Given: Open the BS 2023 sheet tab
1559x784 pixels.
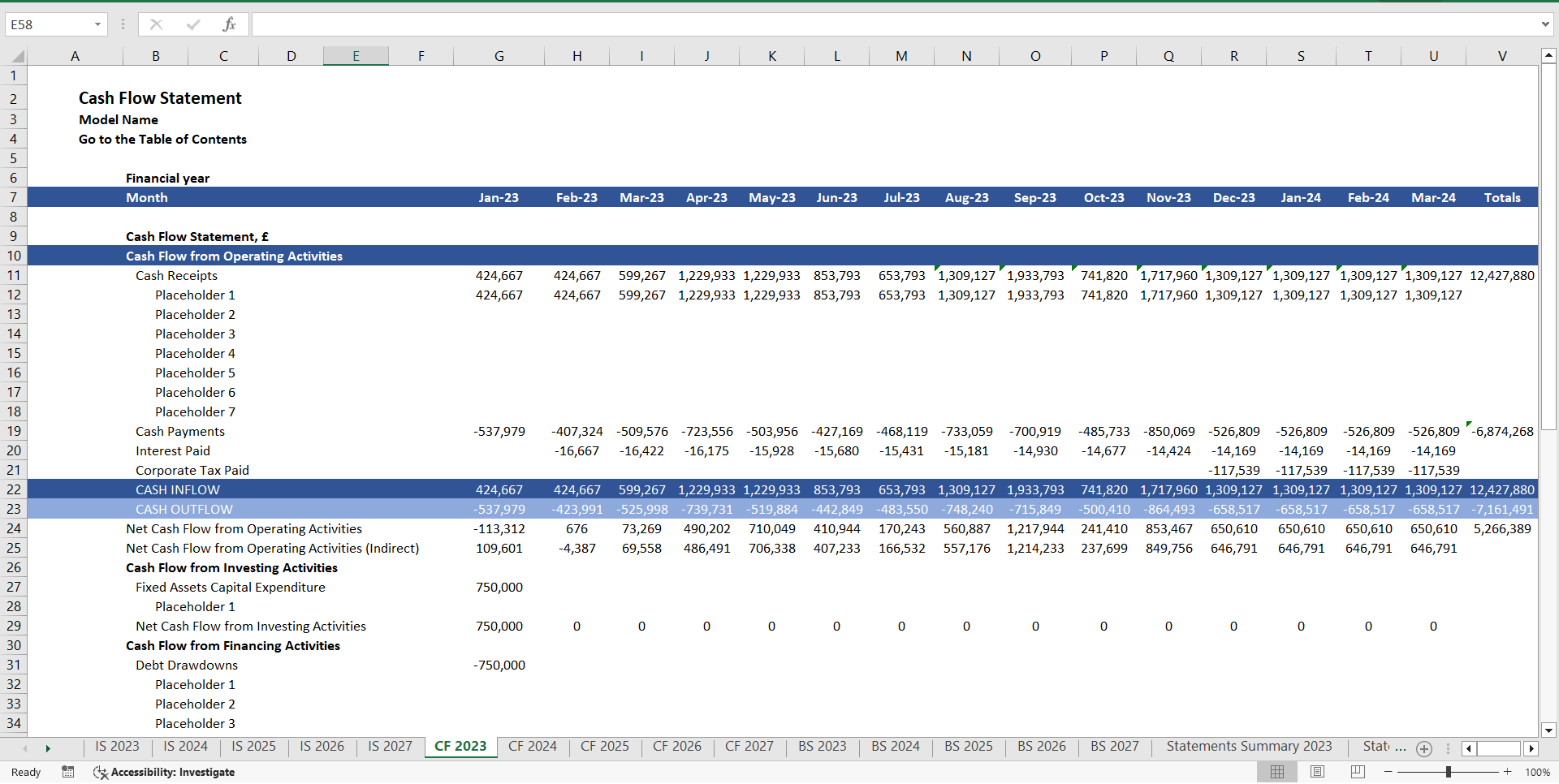Looking at the screenshot, I should coord(823,746).
